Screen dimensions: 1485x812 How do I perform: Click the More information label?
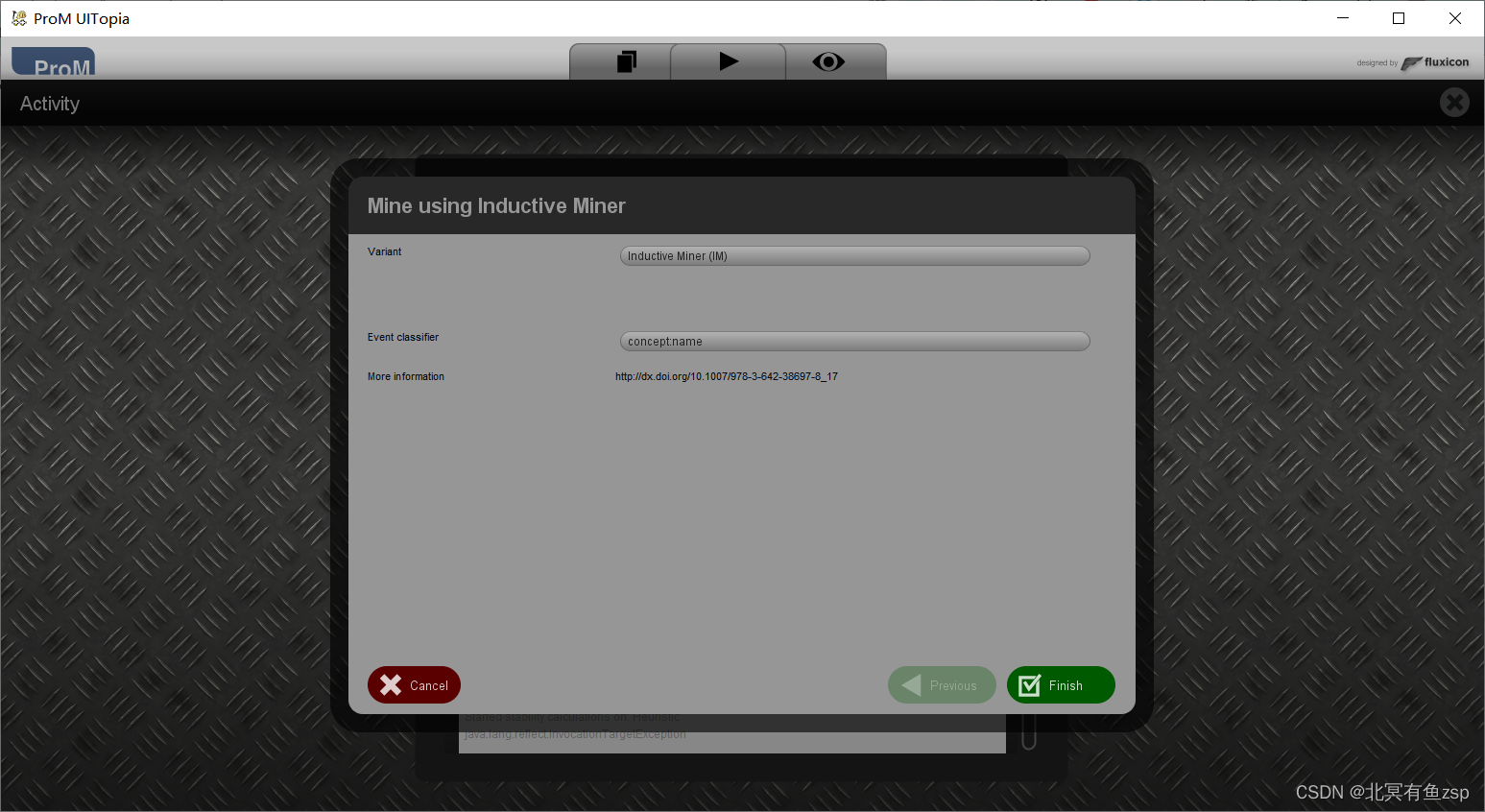click(406, 376)
